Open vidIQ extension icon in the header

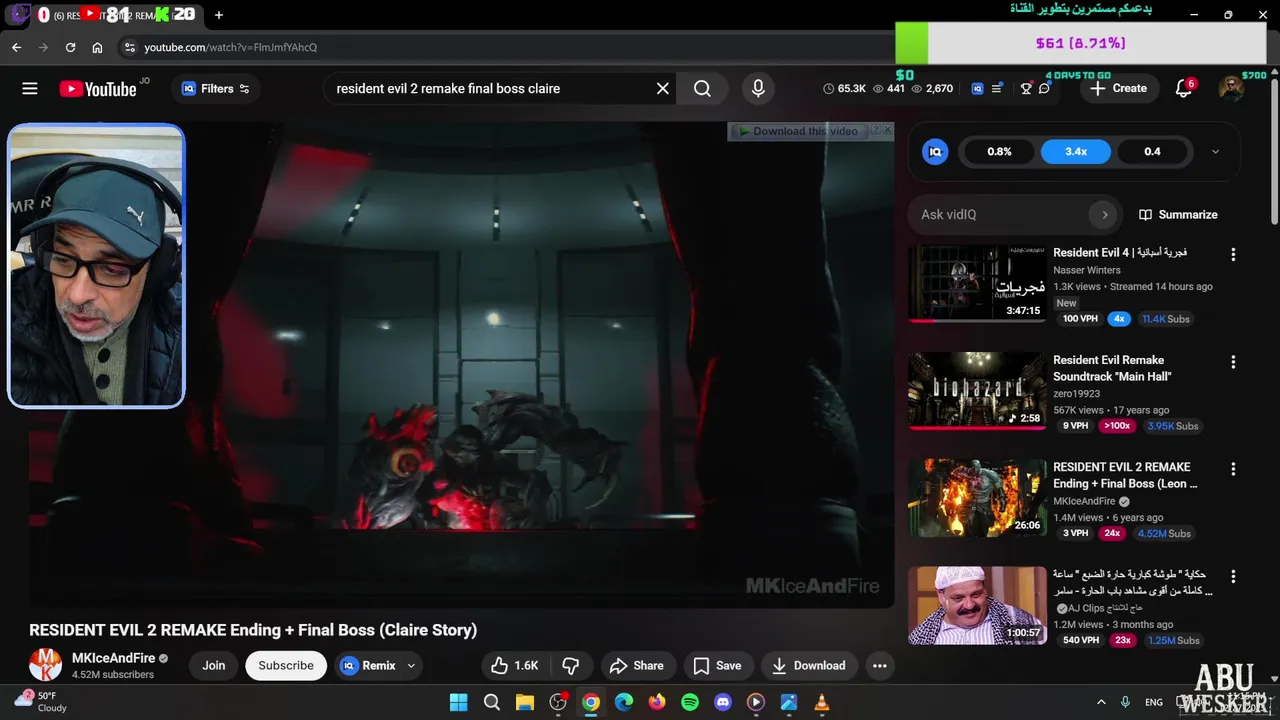(977, 89)
